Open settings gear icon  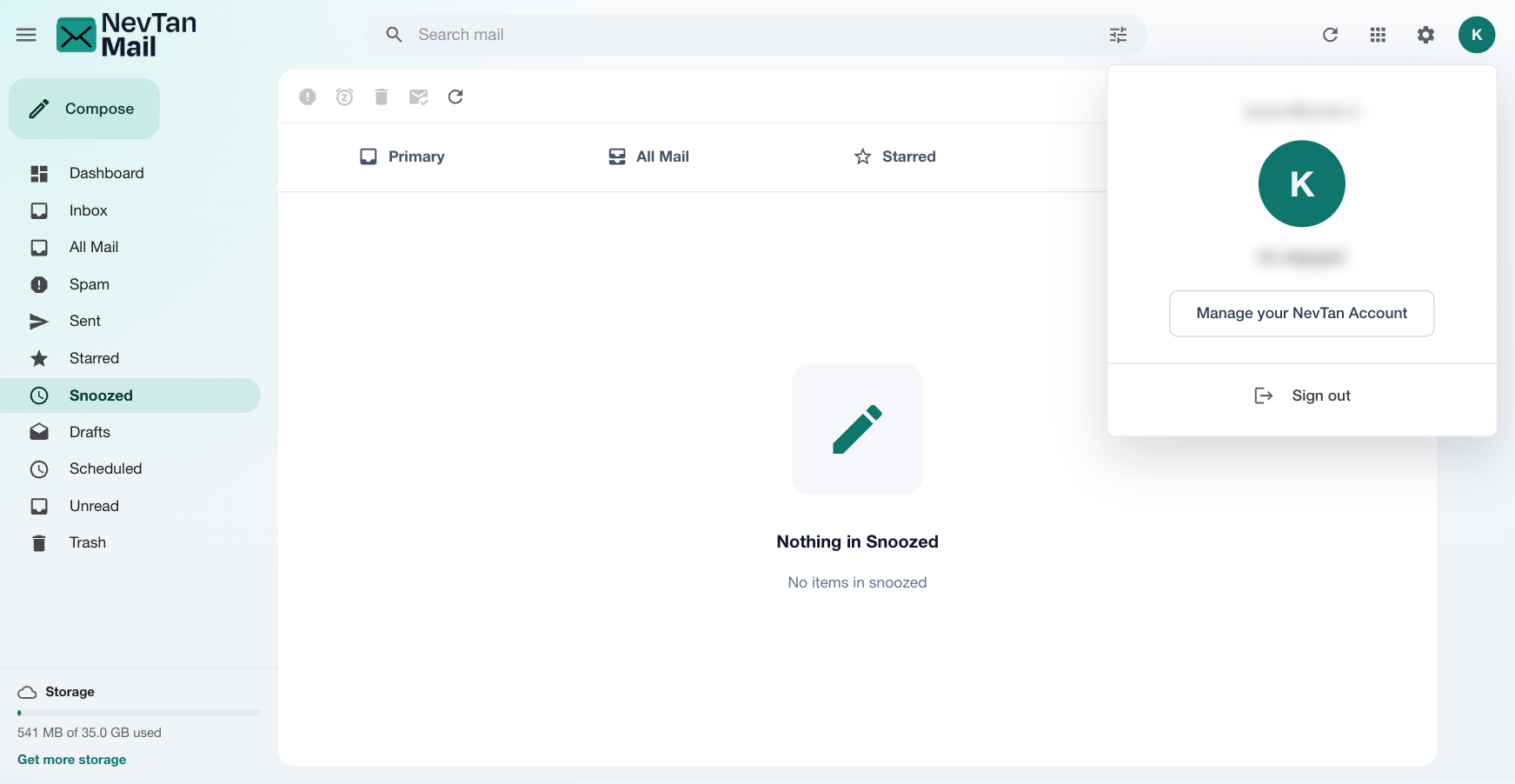click(1425, 35)
